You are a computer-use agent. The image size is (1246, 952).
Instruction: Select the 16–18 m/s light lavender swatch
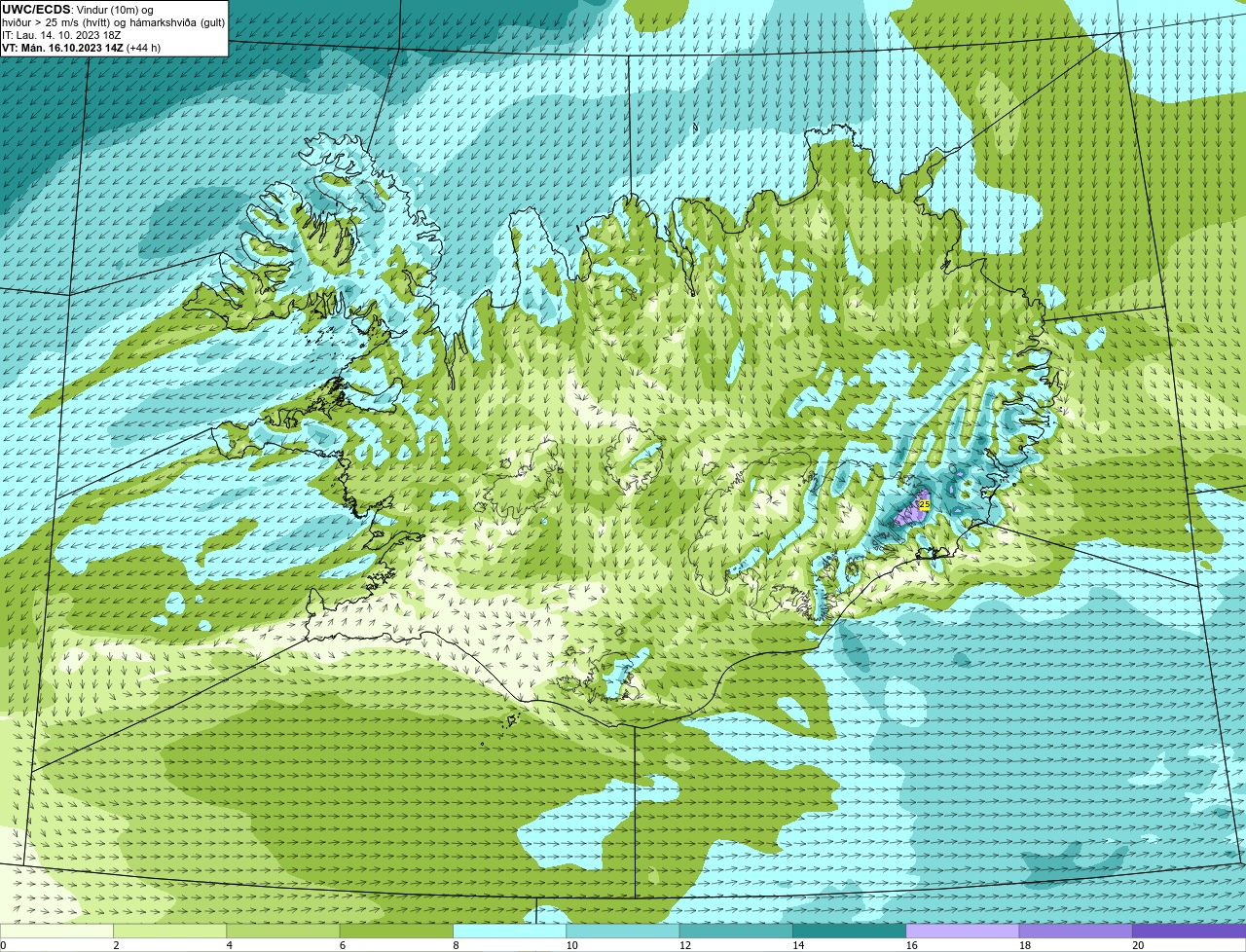[963, 931]
